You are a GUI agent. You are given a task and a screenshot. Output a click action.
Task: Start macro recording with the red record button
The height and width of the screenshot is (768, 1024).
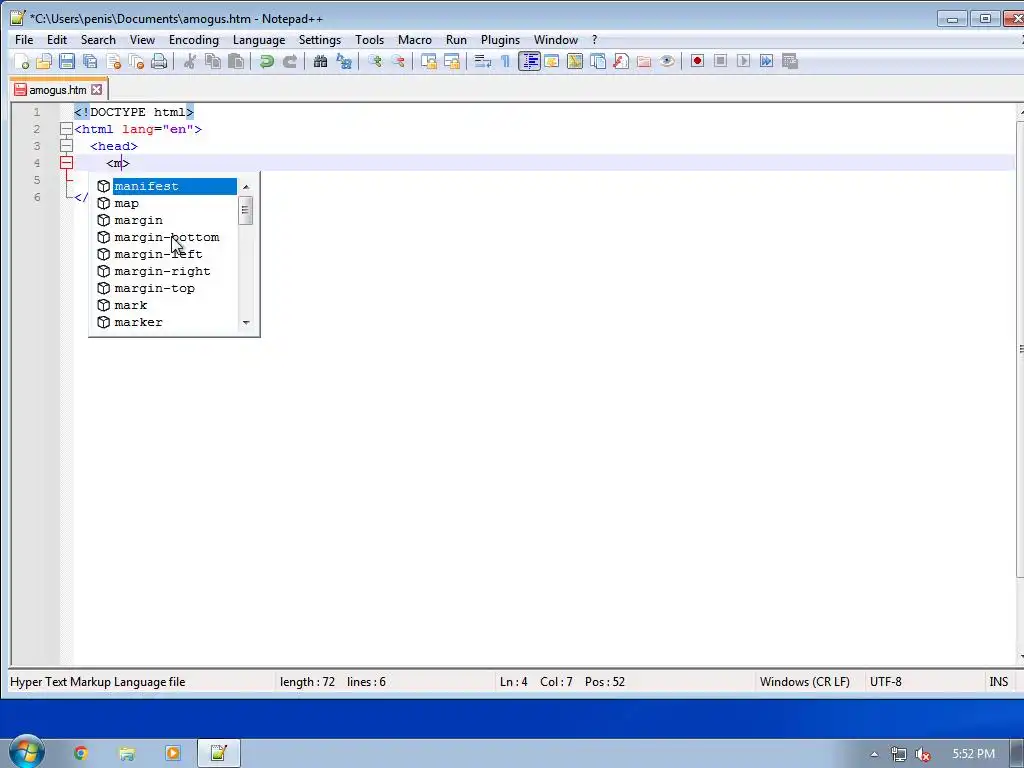point(697,61)
